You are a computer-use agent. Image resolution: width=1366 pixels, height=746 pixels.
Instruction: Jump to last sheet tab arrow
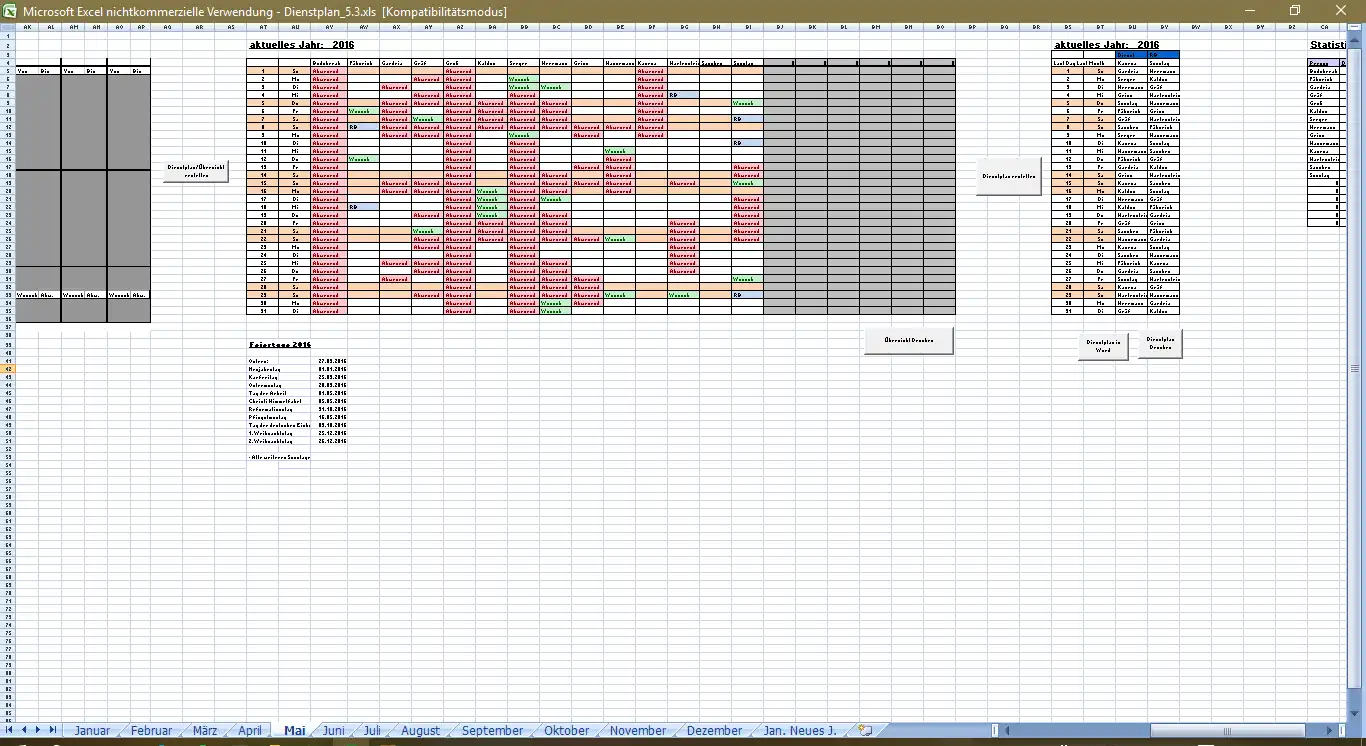pos(52,731)
